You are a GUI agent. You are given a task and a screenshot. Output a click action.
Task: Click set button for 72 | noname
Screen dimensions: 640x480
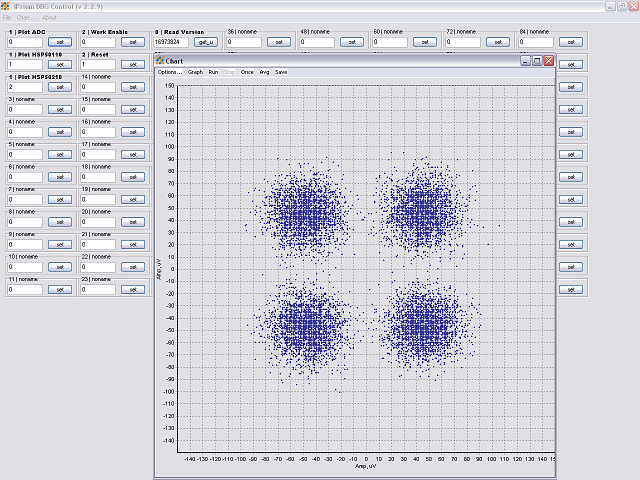pyautogui.click(x=498, y=42)
